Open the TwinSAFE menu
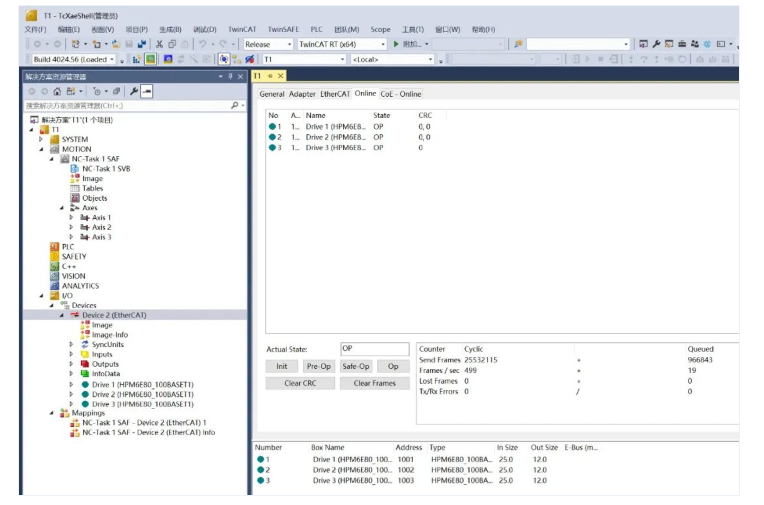 click(x=283, y=30)
